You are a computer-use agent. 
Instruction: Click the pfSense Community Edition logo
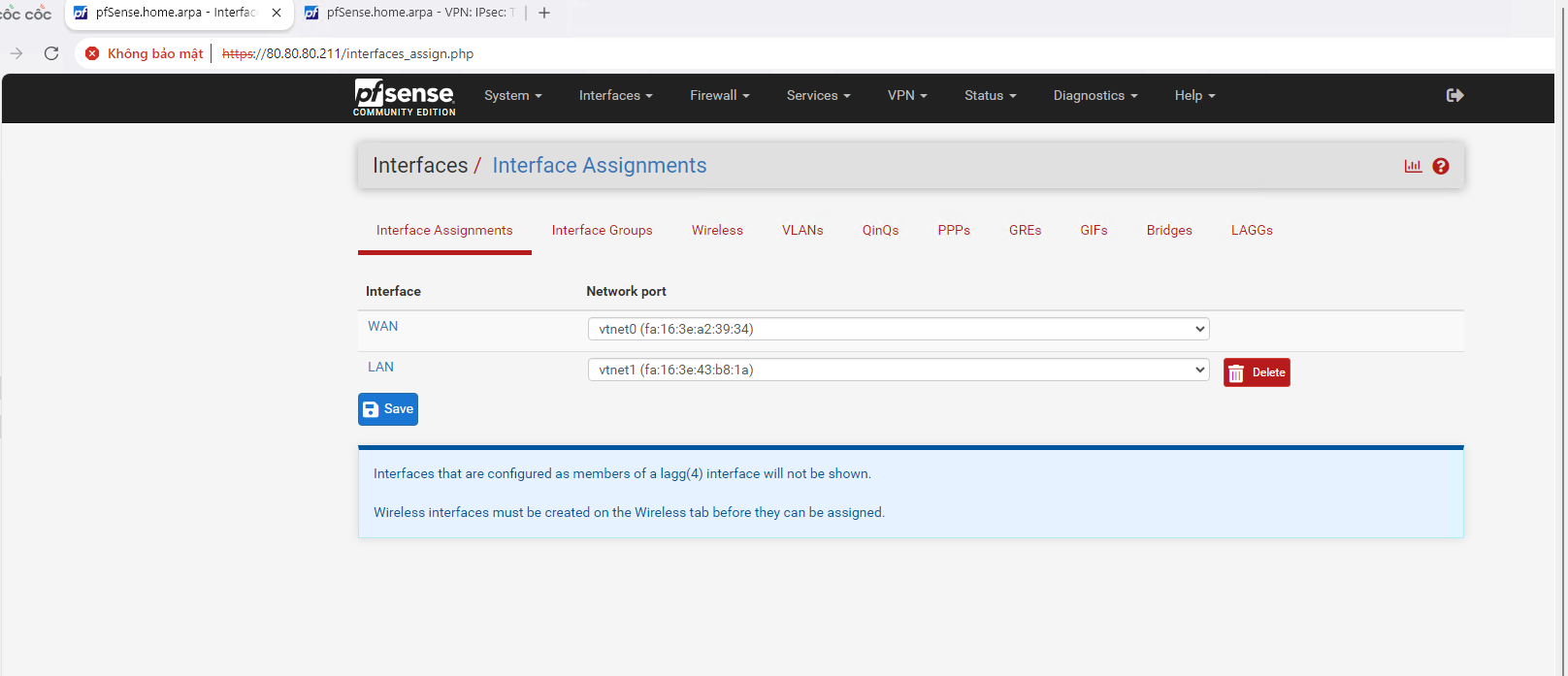coord(404,97)
